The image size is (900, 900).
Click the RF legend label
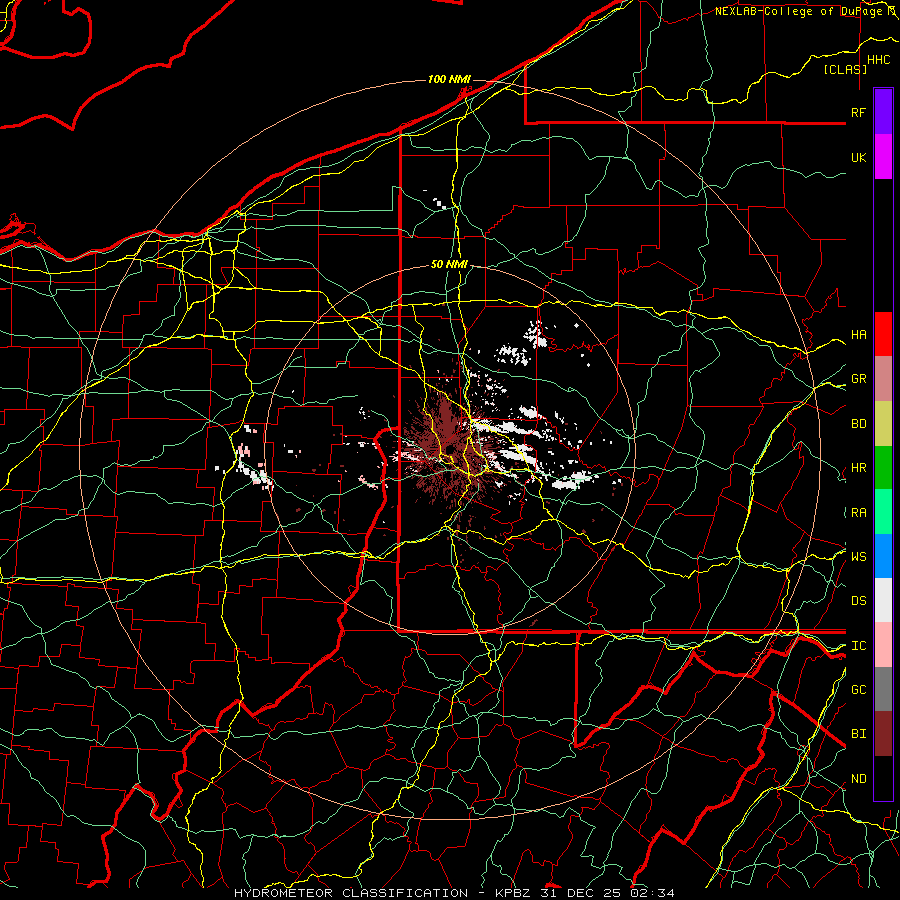pos(859,112)
